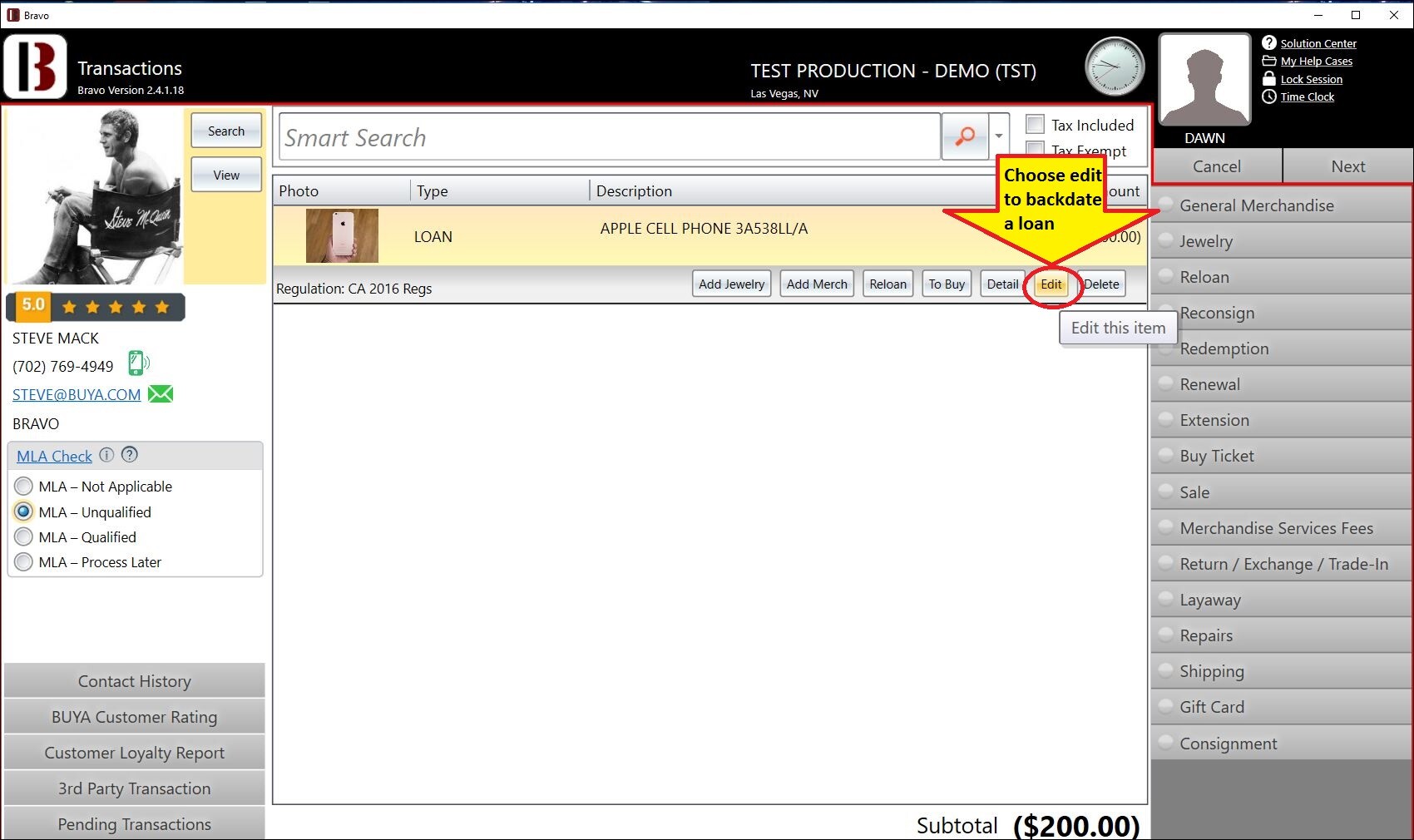Open the My Help Cases link
Screen dimensions: 1414x840
click(x=1317, y=62)
